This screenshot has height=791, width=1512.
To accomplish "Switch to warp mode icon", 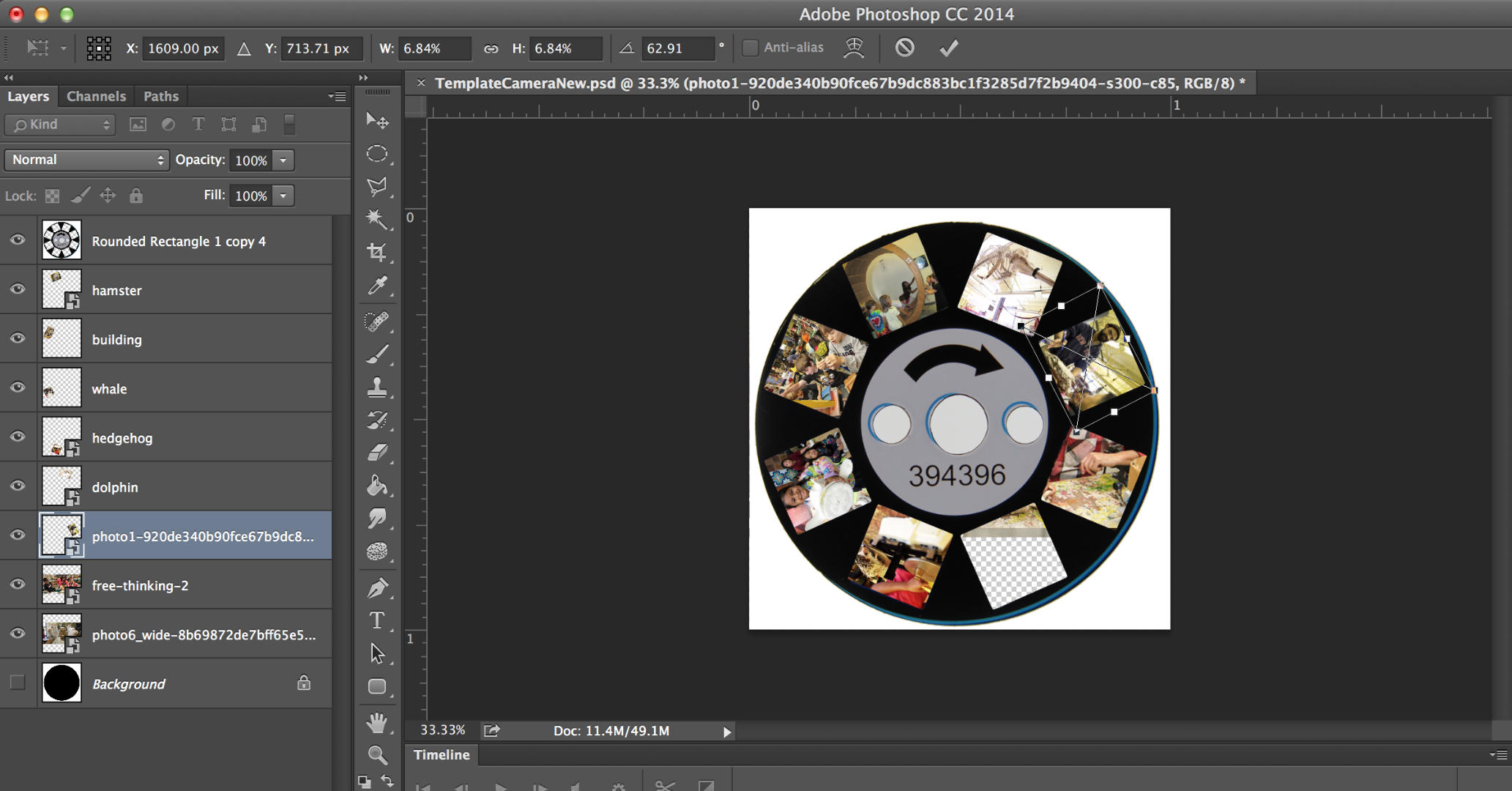I will (854, 48).
